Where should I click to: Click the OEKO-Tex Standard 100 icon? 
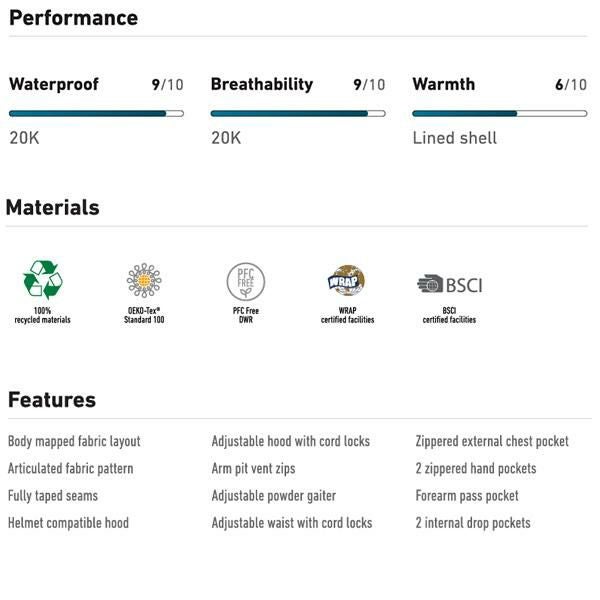[143, 281]
